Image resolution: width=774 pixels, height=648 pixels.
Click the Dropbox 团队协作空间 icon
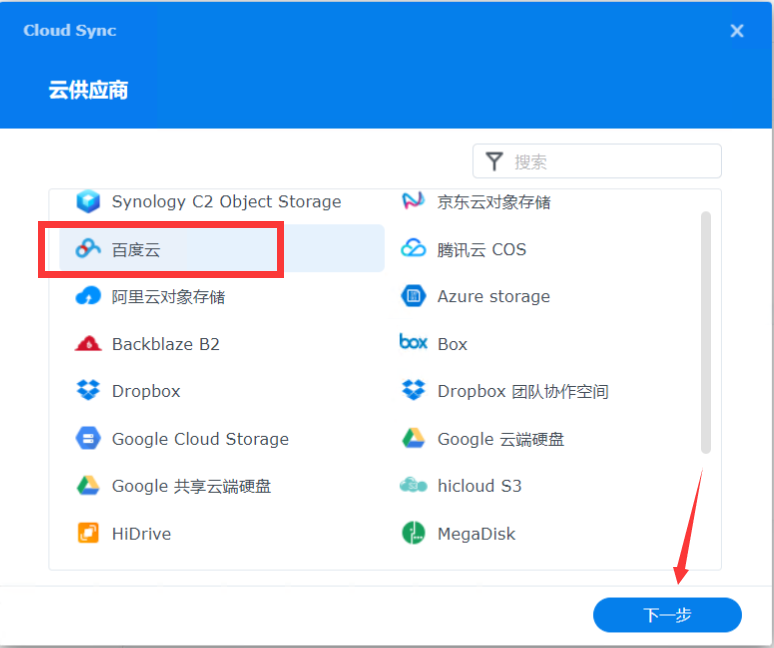coord(413,390)
